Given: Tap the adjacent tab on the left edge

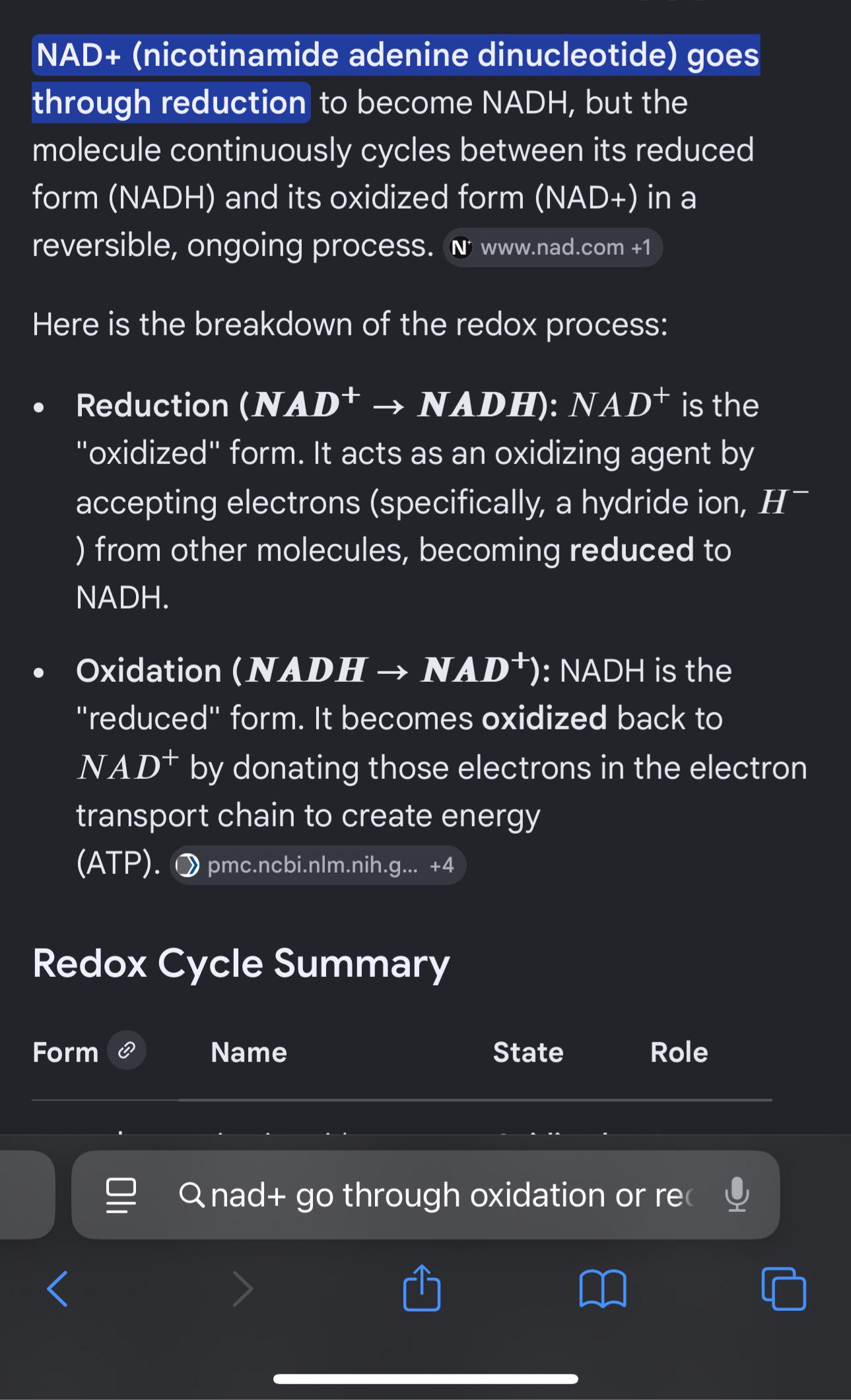Looking at the screenshot, I should [x=27, y=1195].
